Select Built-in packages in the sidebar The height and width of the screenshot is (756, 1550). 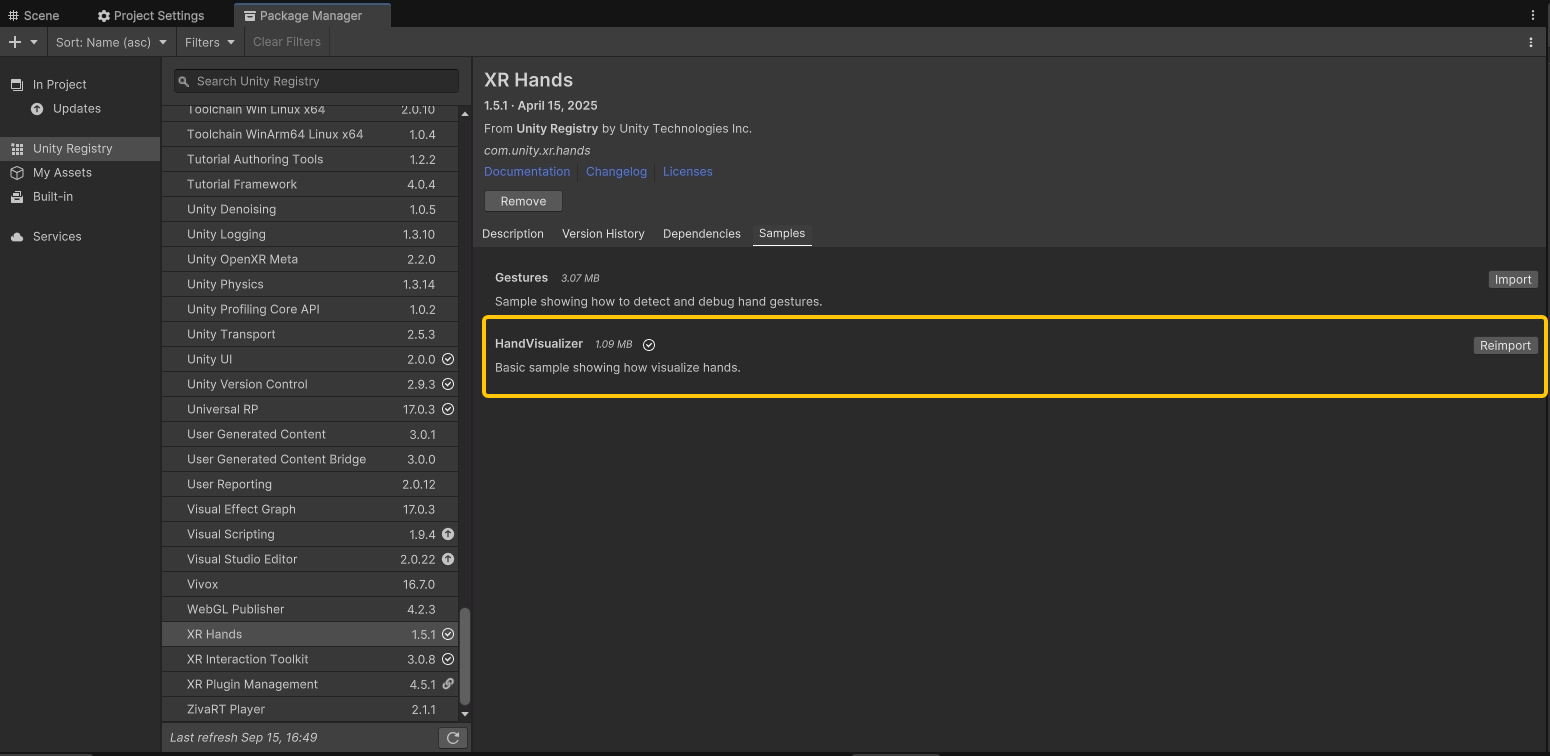tap(52, 197)
